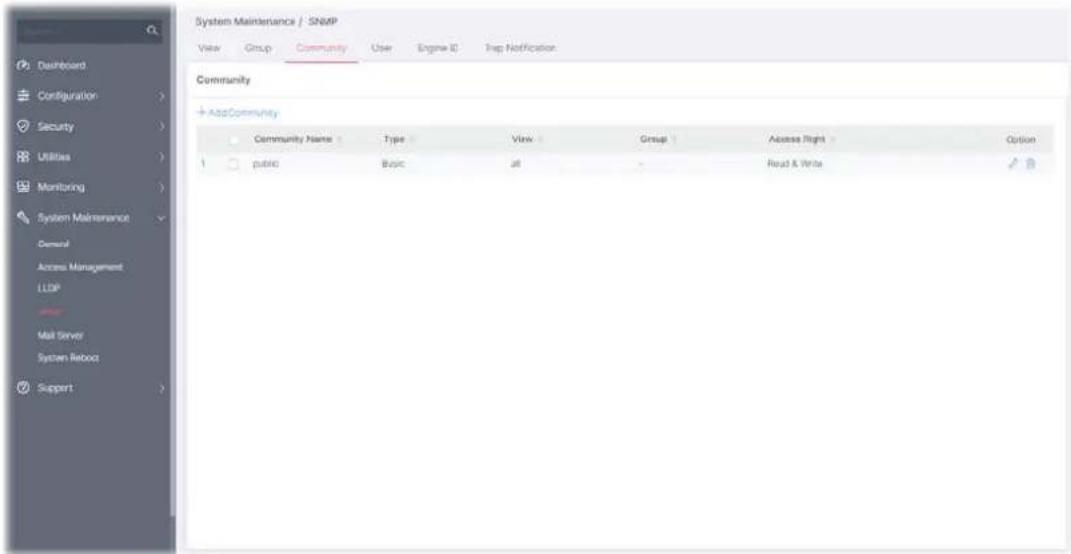Click the Dashboard gauge icon

21,66
